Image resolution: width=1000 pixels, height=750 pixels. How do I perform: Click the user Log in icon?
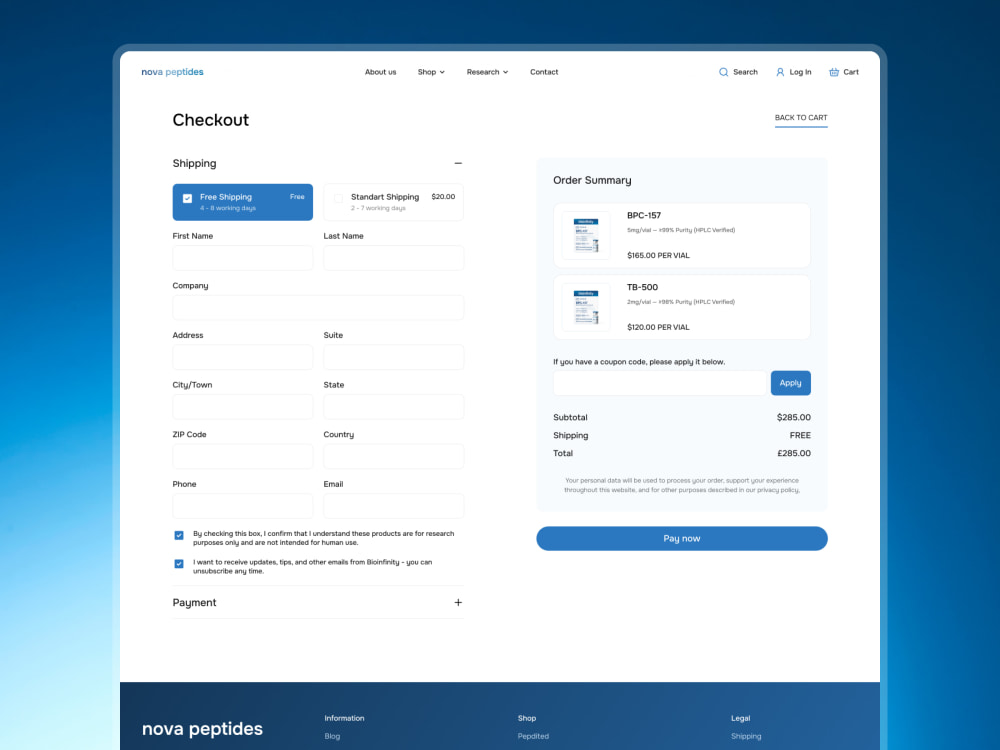pos(780,72)
